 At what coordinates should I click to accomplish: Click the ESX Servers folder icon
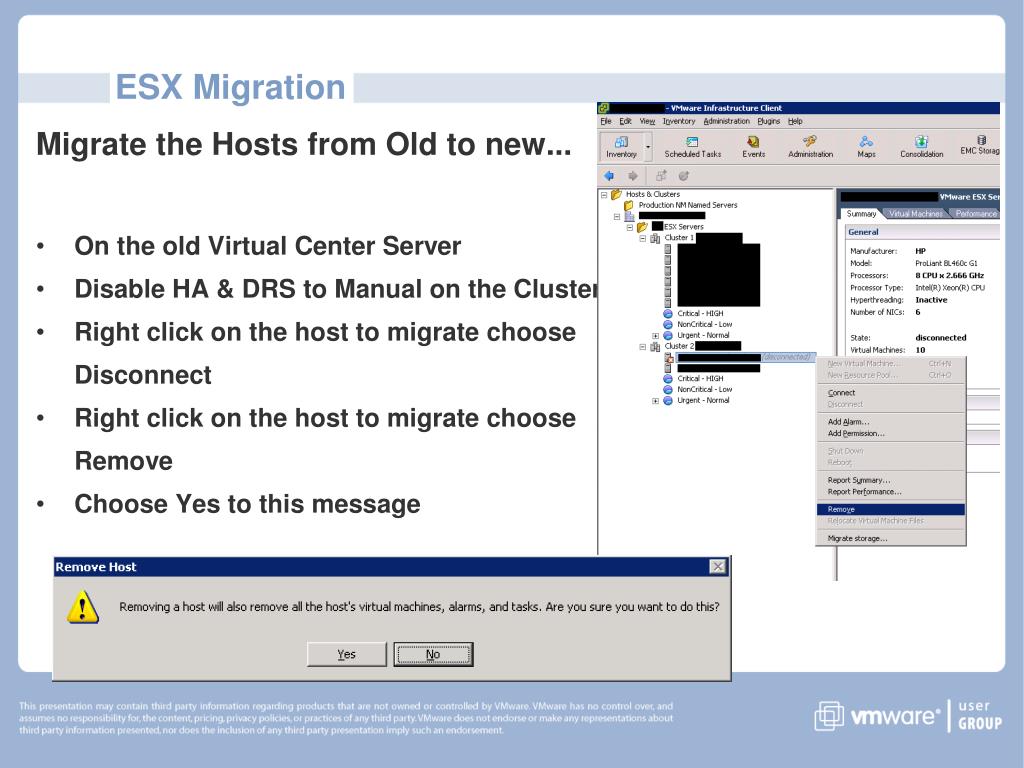click(x=642, y=227)
